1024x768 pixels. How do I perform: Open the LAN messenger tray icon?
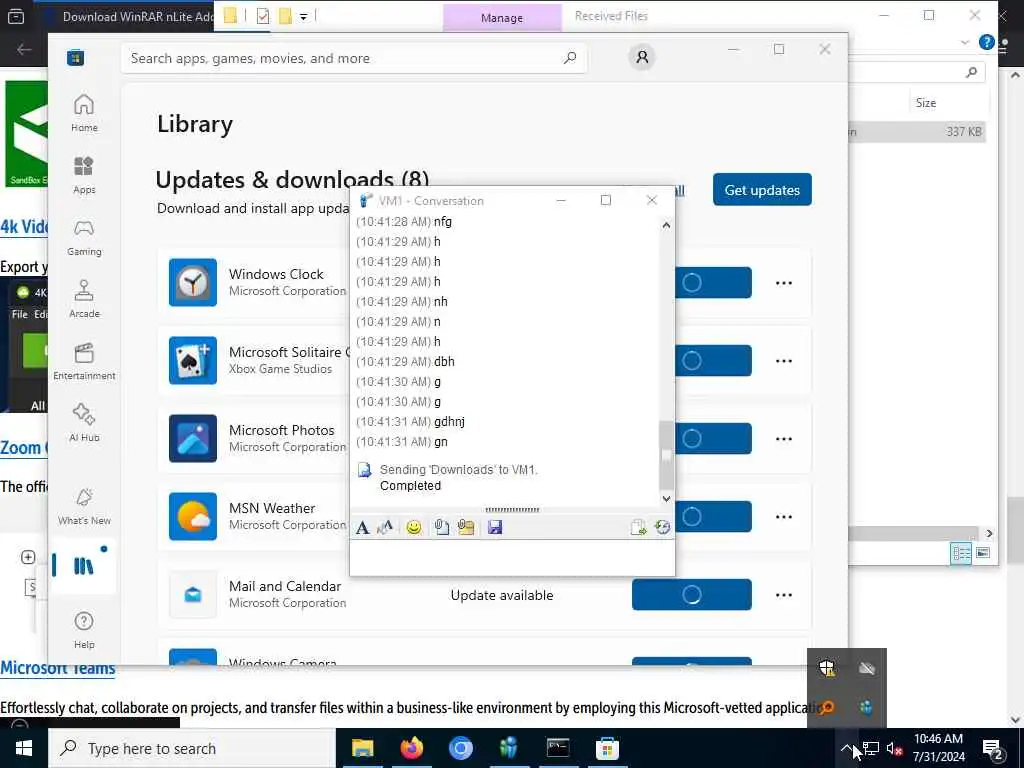point(867,707)
